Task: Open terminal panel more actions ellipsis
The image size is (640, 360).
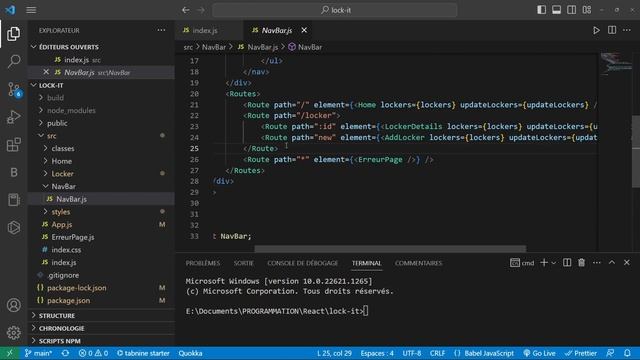Action: click(x=596, y=263)
